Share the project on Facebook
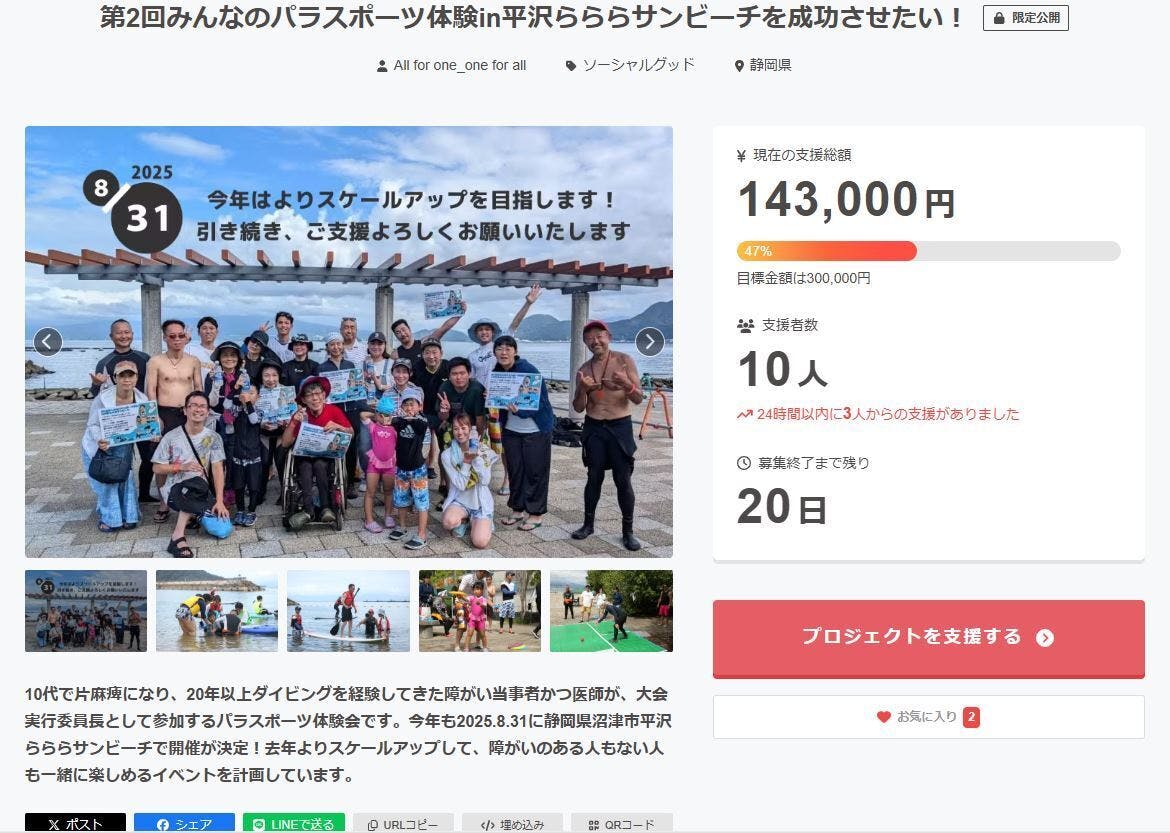 (x=184, y=824)
